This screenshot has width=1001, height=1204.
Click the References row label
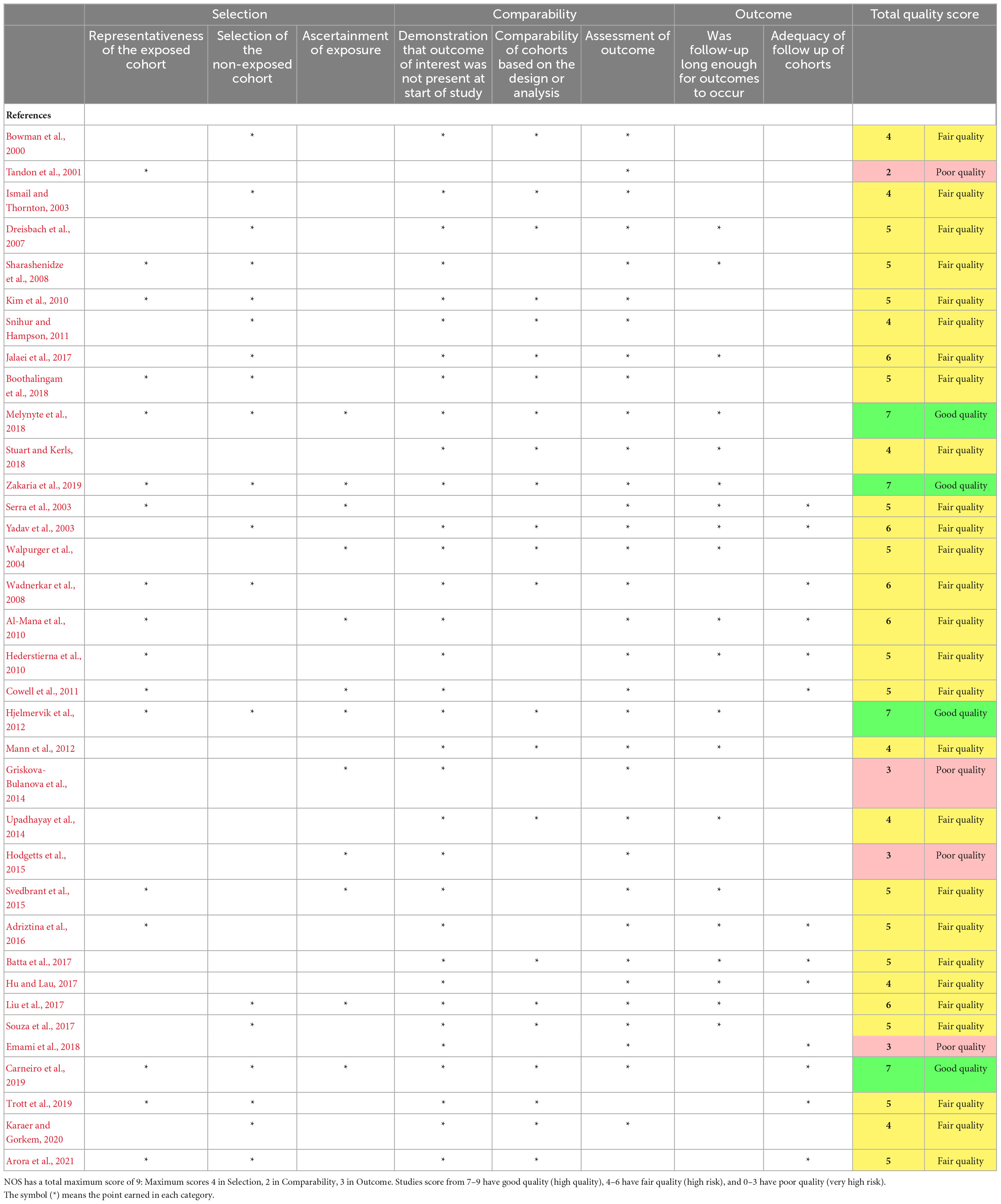click(29, 115)
